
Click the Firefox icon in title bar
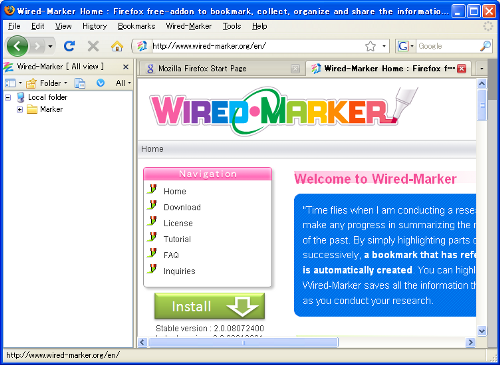point(9,10)
